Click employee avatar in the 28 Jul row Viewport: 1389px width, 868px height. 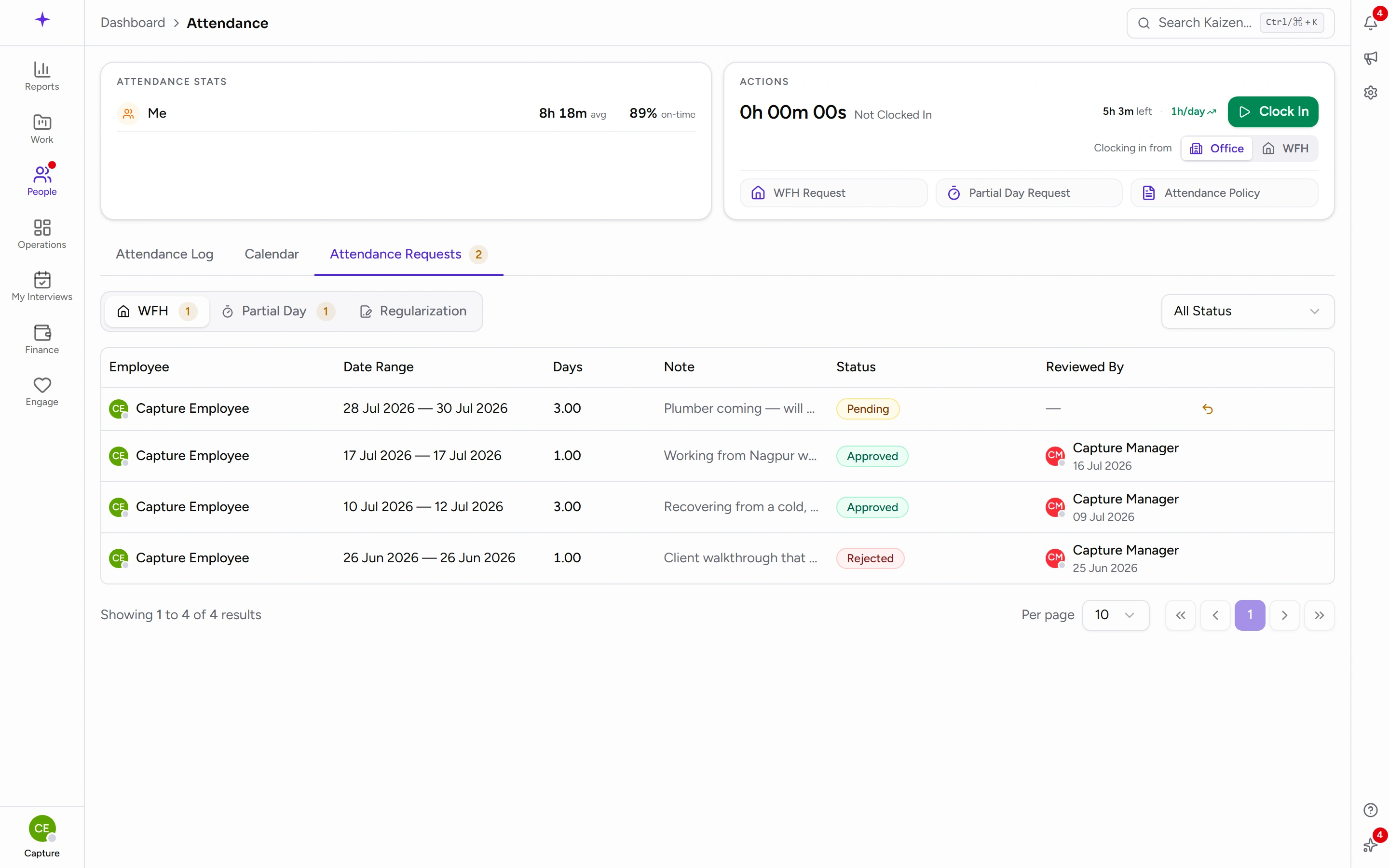click(x=118, y=409)
